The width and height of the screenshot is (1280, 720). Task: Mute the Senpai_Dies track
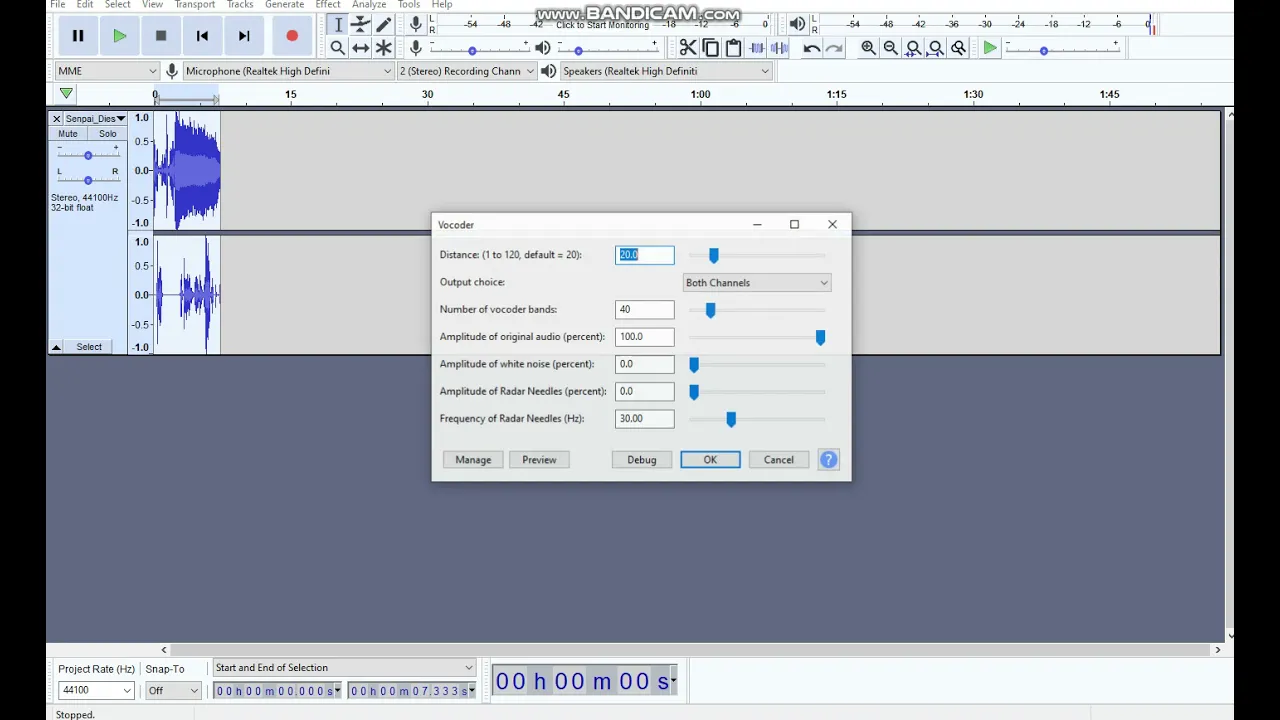click(x=68, y=134)
